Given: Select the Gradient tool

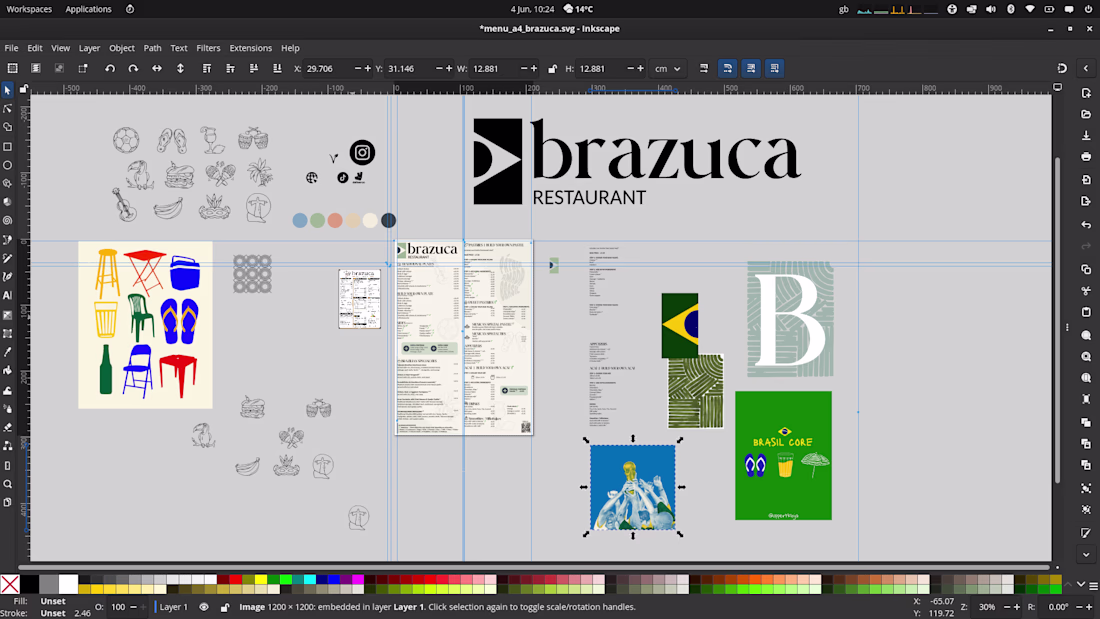Looking at the screenshot, I should [8, 315].
